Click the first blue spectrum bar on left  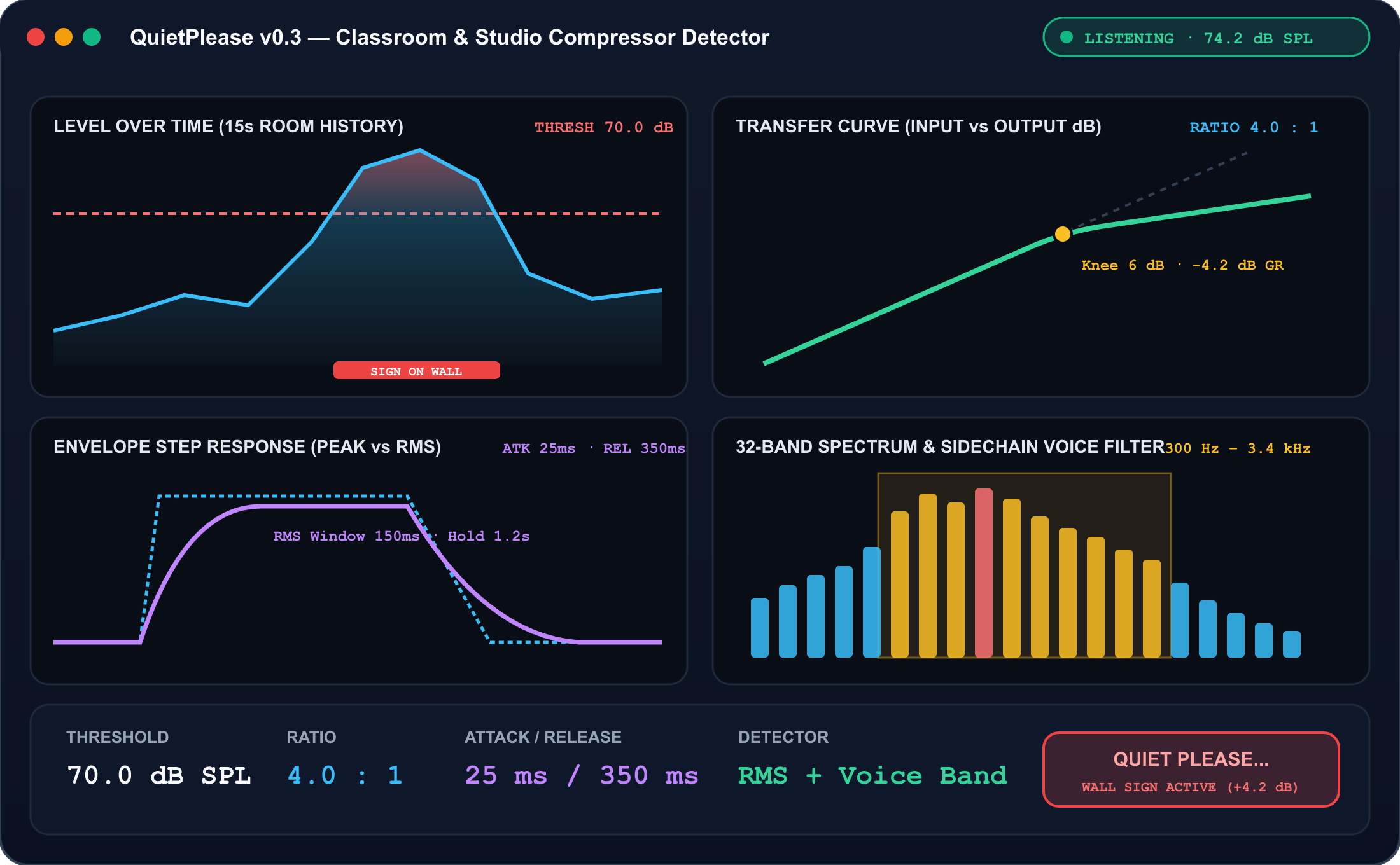click(x=760, y=628)
